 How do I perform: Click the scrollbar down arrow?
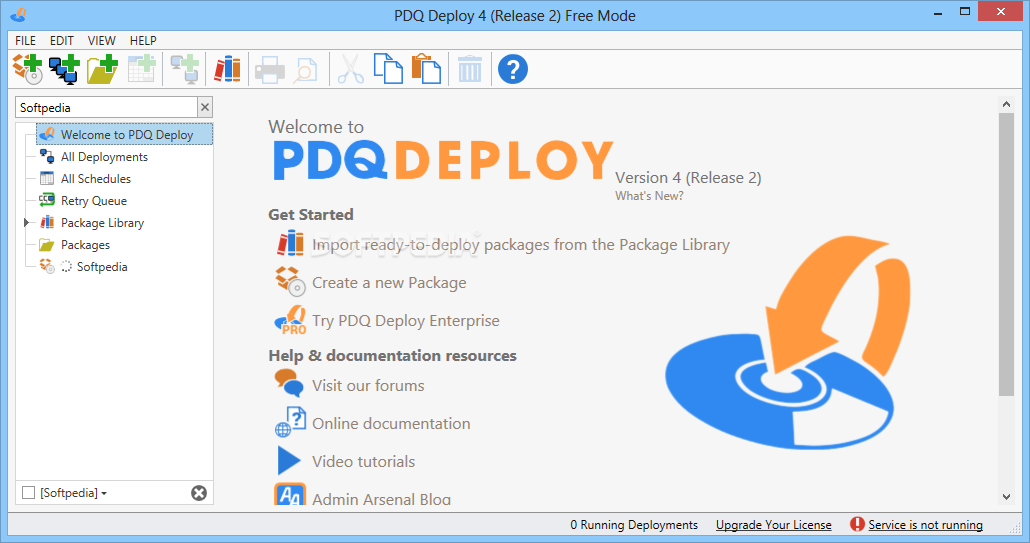point(1006,497)
